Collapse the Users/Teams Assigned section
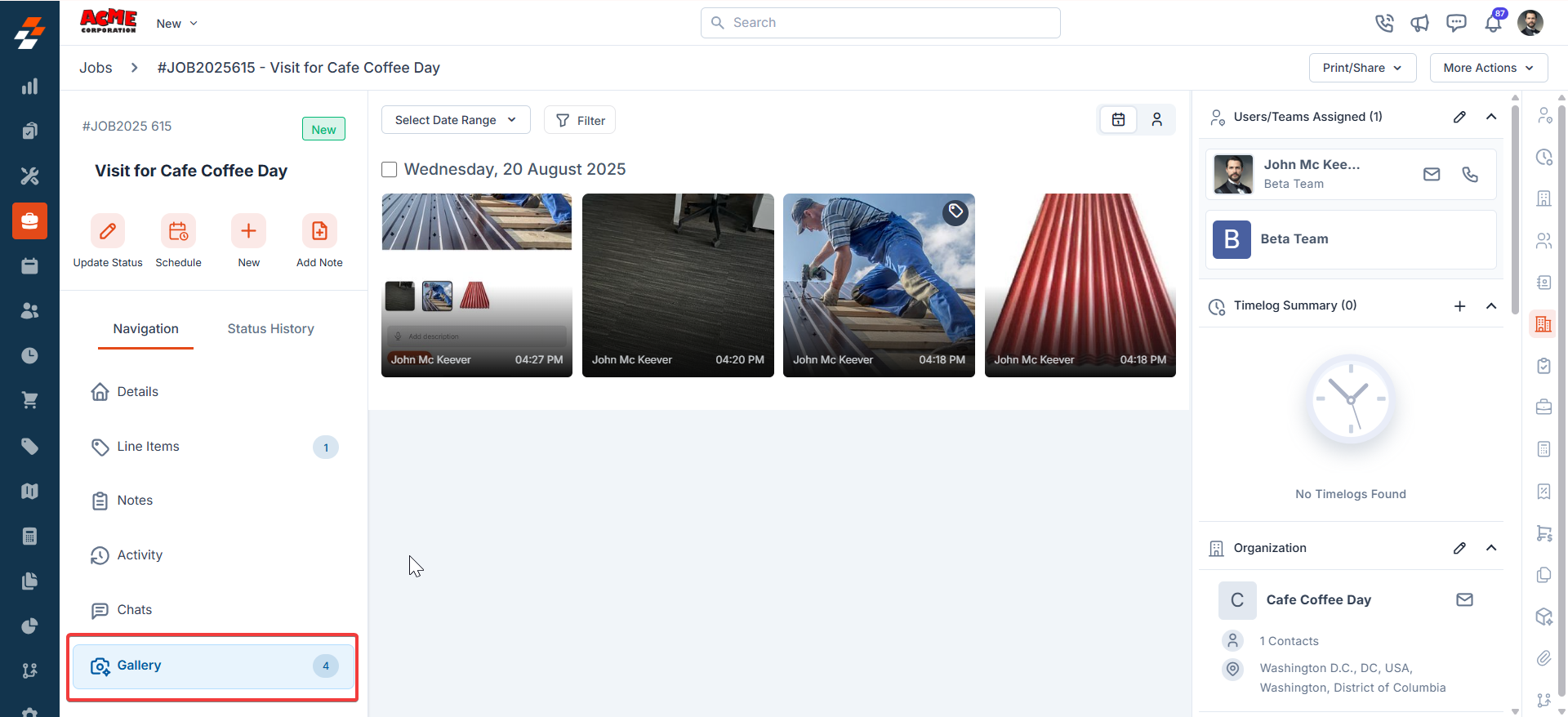 (x=1491, y=117)
